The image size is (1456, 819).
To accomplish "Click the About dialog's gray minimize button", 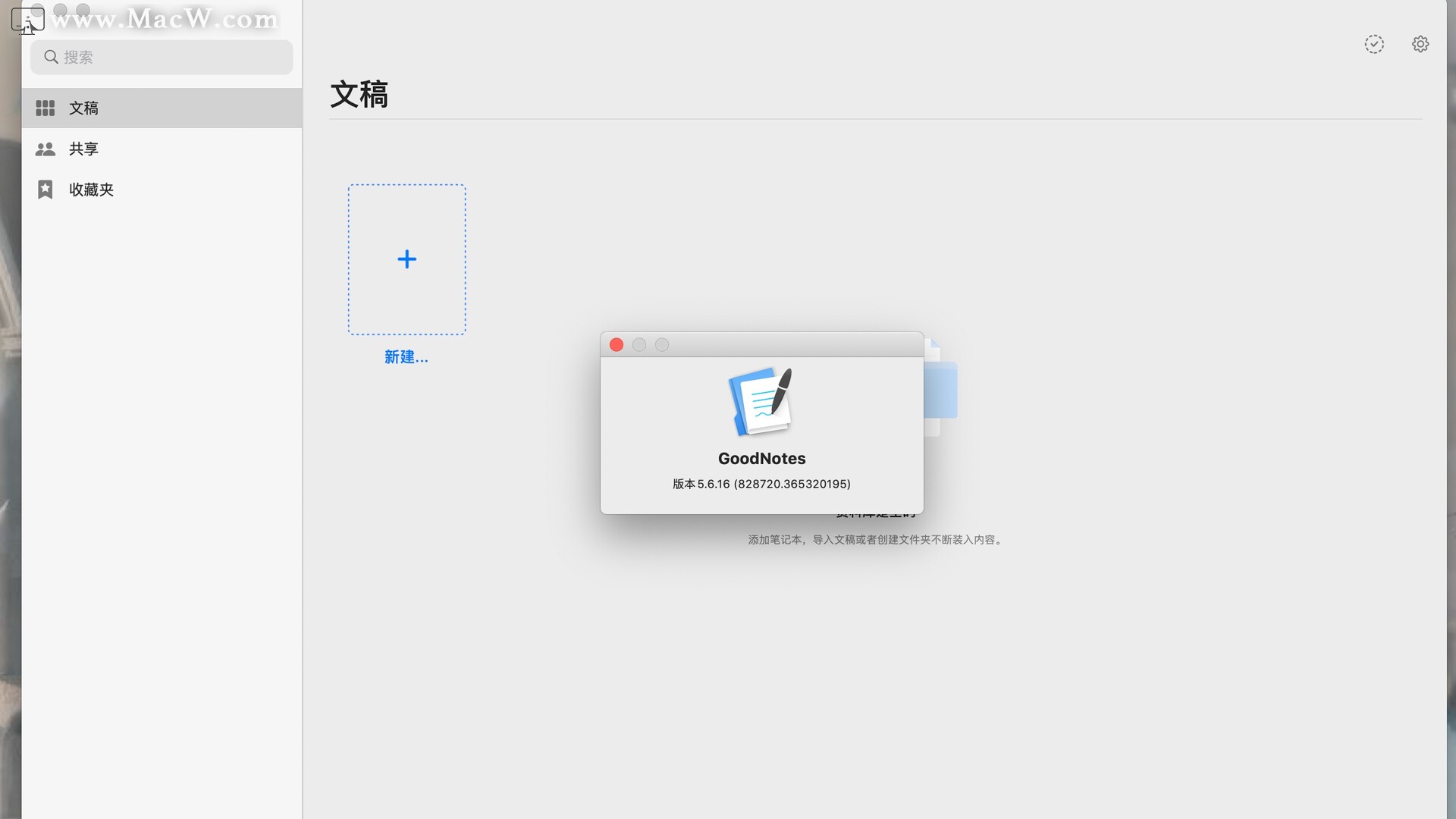I will point(639,345).
